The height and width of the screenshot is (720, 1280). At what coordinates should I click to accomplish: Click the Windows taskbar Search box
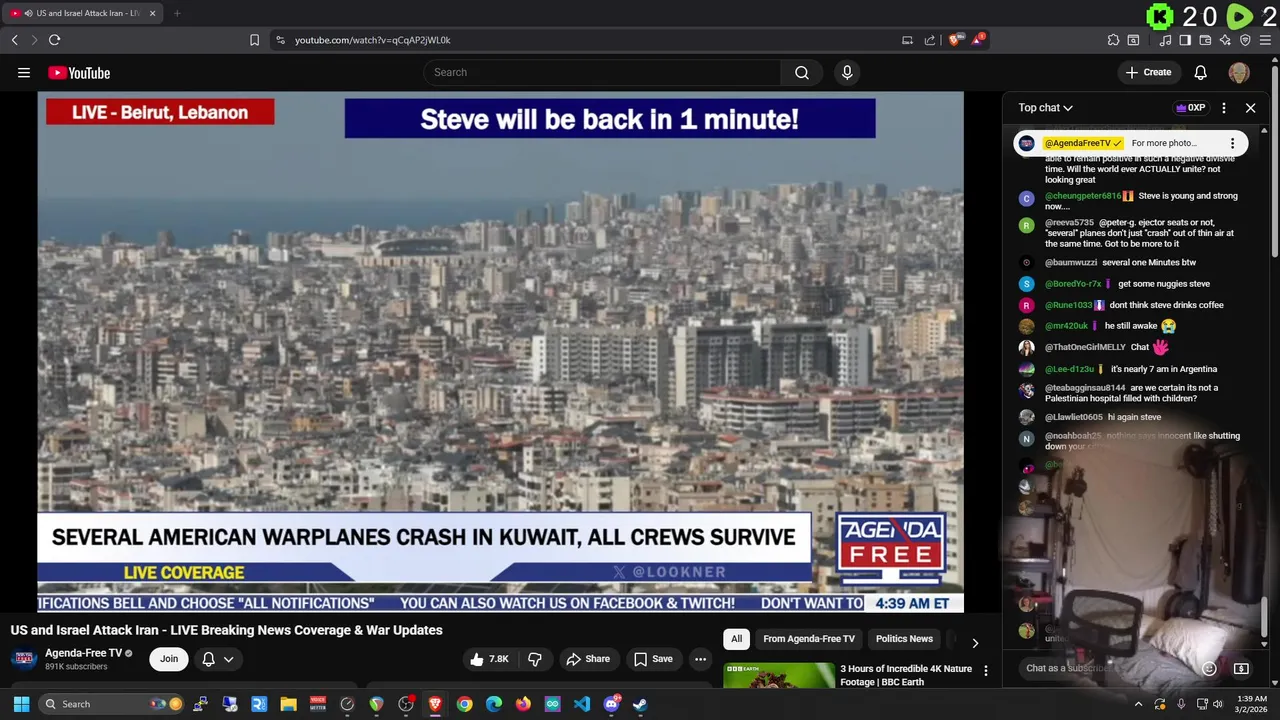pyautogui.click(x=113, y=704)
